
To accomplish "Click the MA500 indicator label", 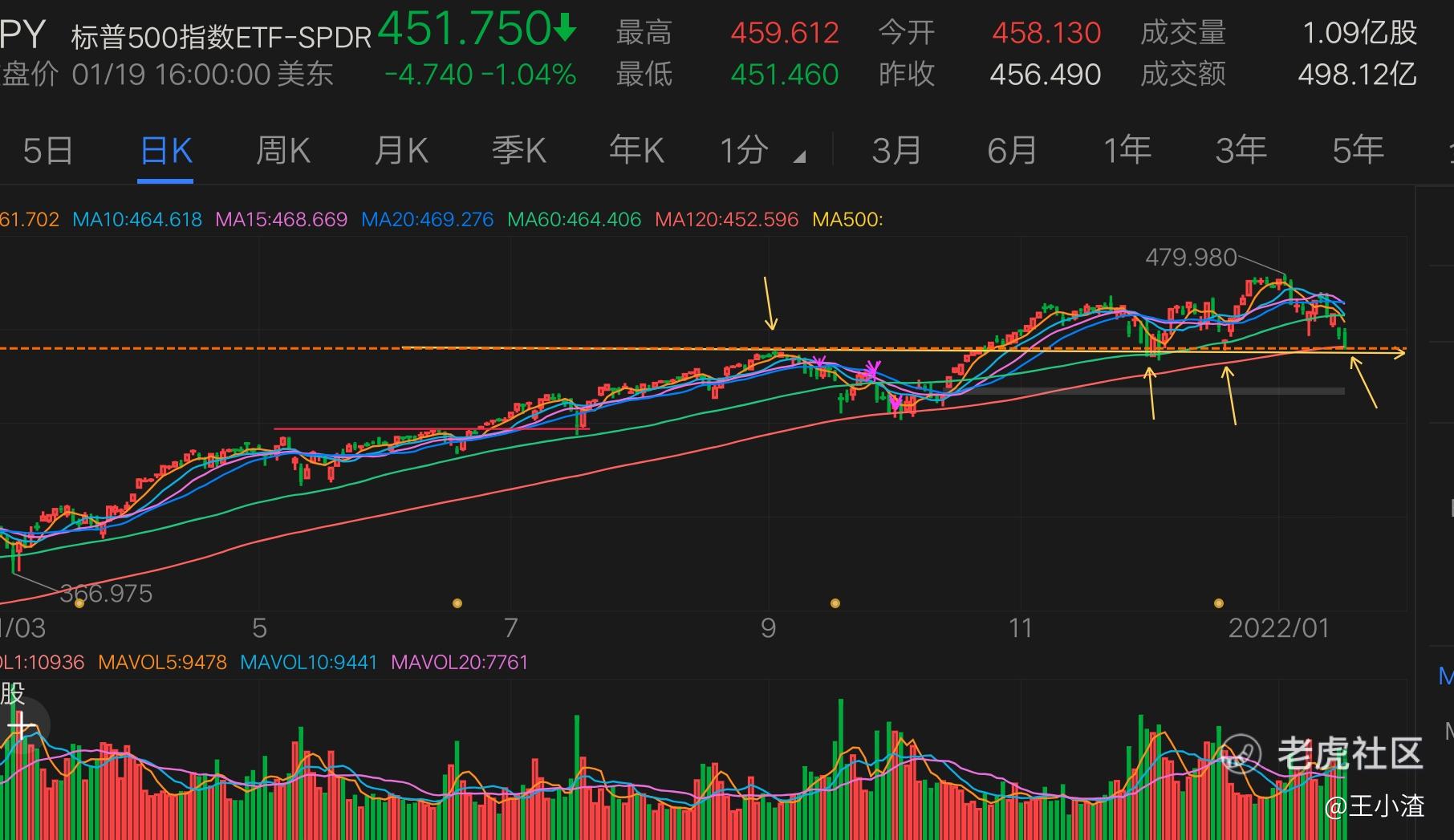I will coord(847,220).
